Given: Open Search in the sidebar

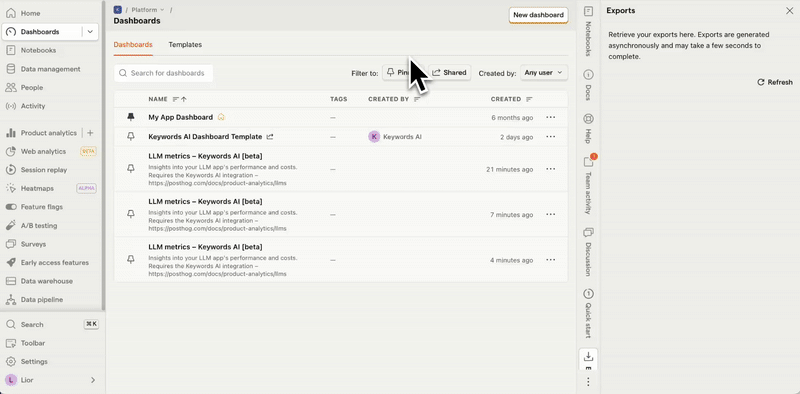Looking at the screenshot, I should click(x=32, y=325).
